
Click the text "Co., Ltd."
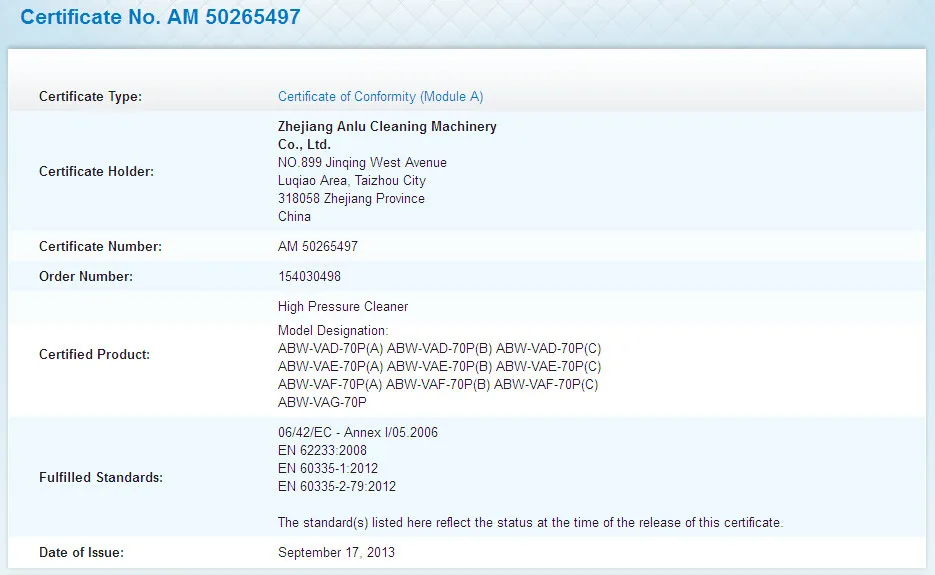(304, 144)
